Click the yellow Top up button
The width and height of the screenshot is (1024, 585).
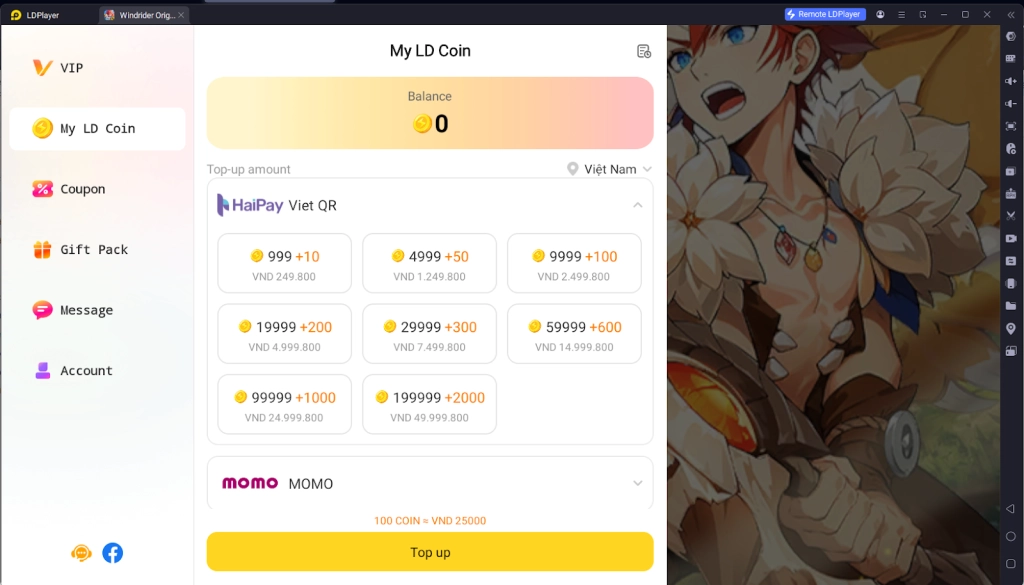pos(430,552)
